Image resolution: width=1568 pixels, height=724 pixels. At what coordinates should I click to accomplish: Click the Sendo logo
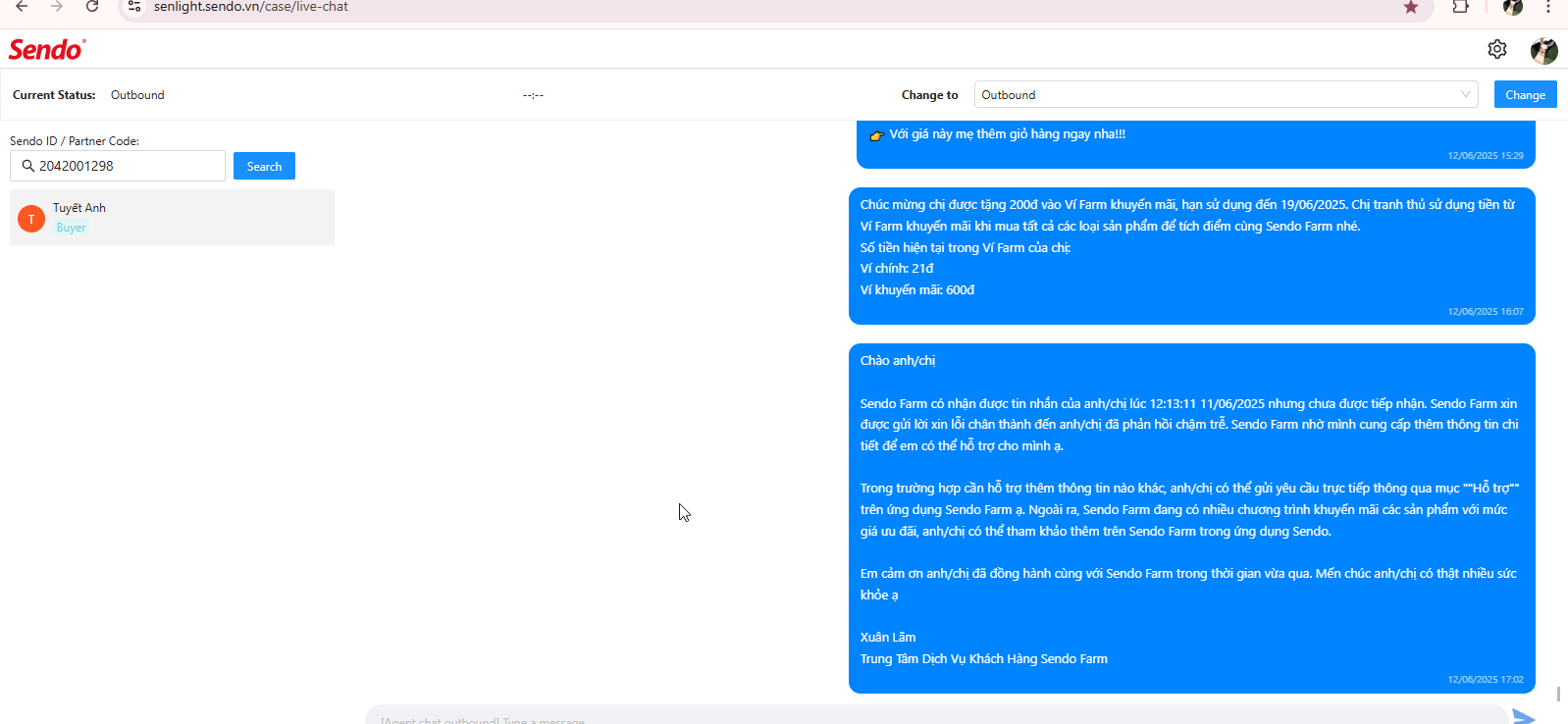click(x=47, y=49)
